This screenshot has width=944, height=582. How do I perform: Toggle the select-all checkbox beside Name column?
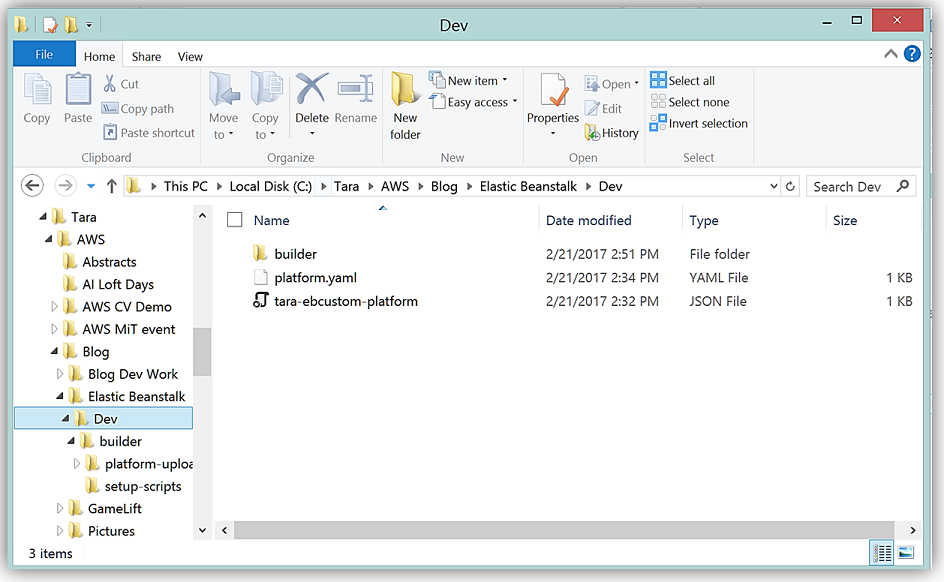[x=235, y=220]
